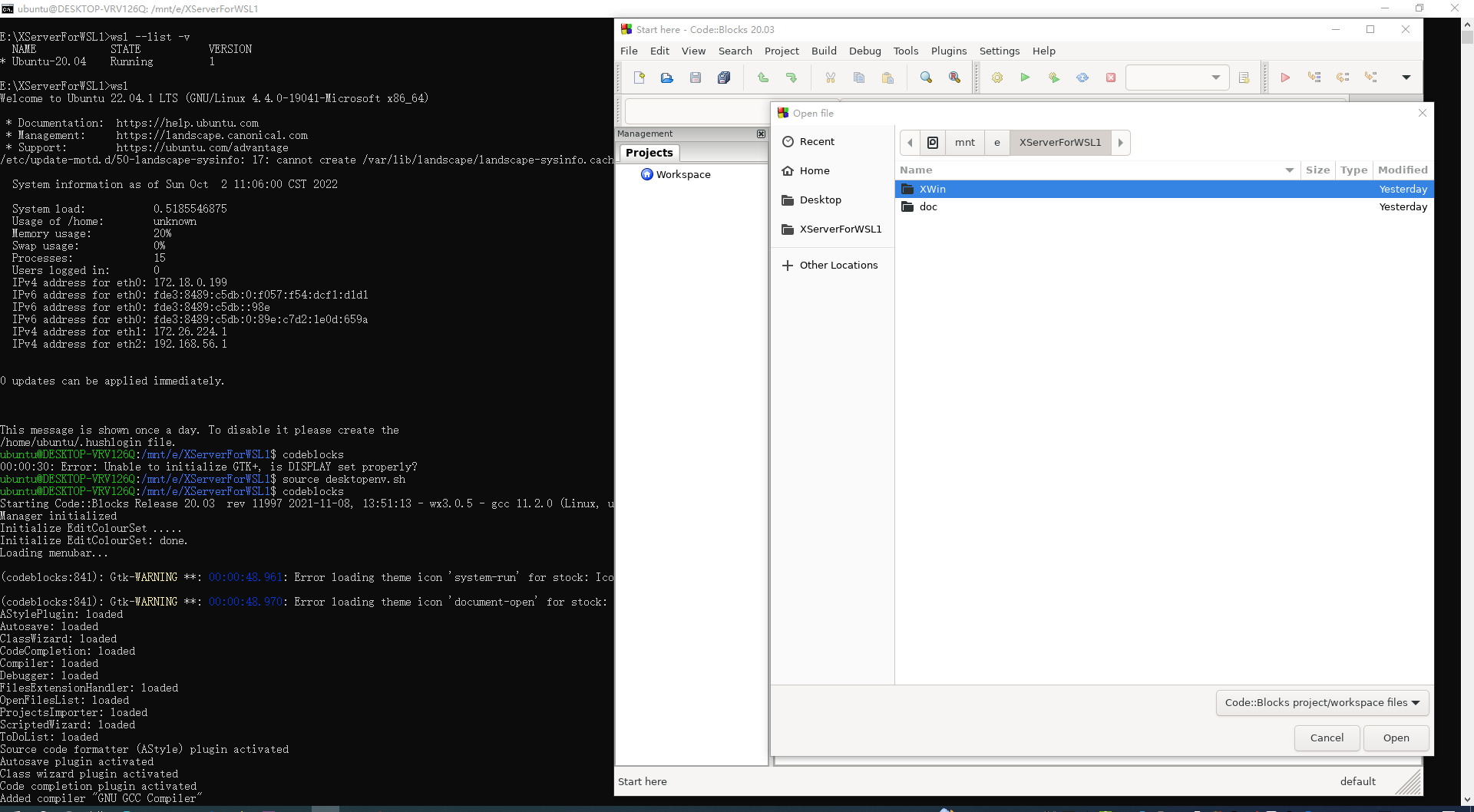Click the Save all files toolbar icon
The image size is (1474, 812).
point(724,78)
